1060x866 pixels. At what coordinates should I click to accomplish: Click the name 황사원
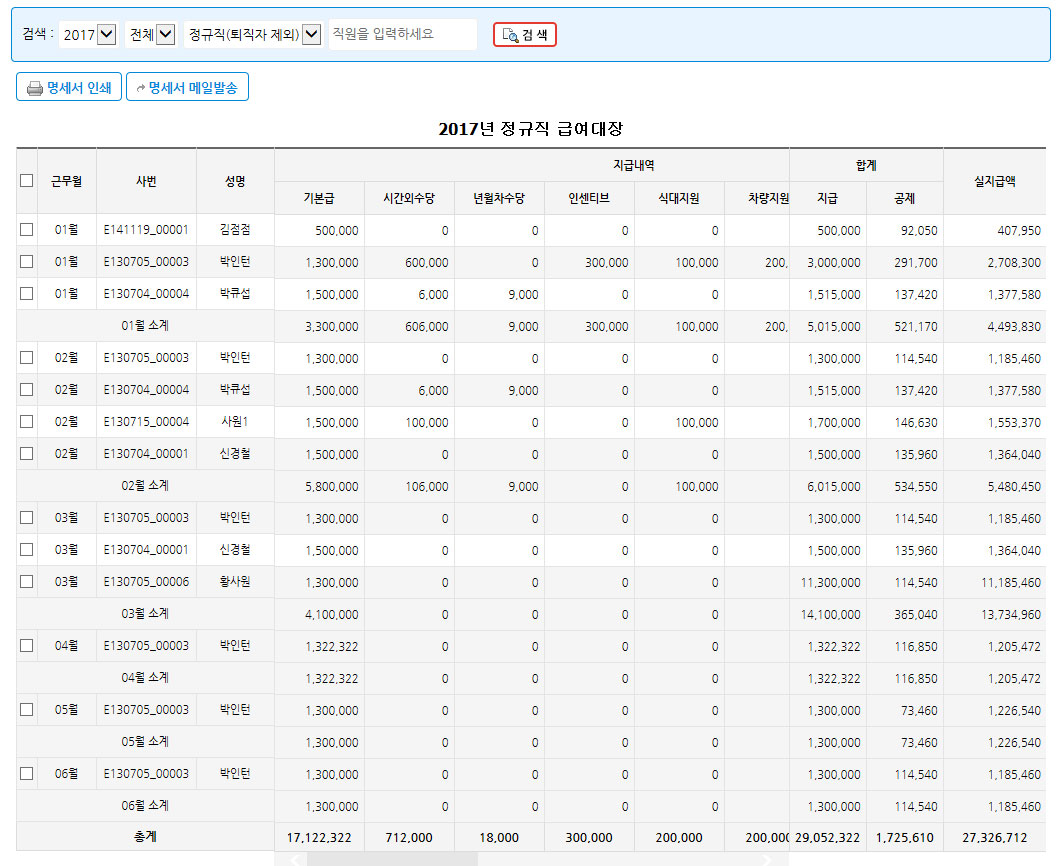click(x=235, y=581)
